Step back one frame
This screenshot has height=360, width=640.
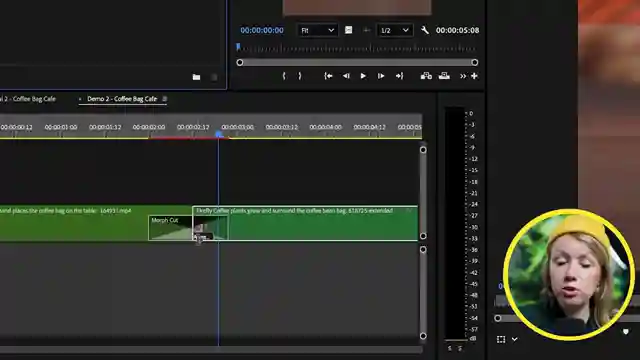click(346, 76)
